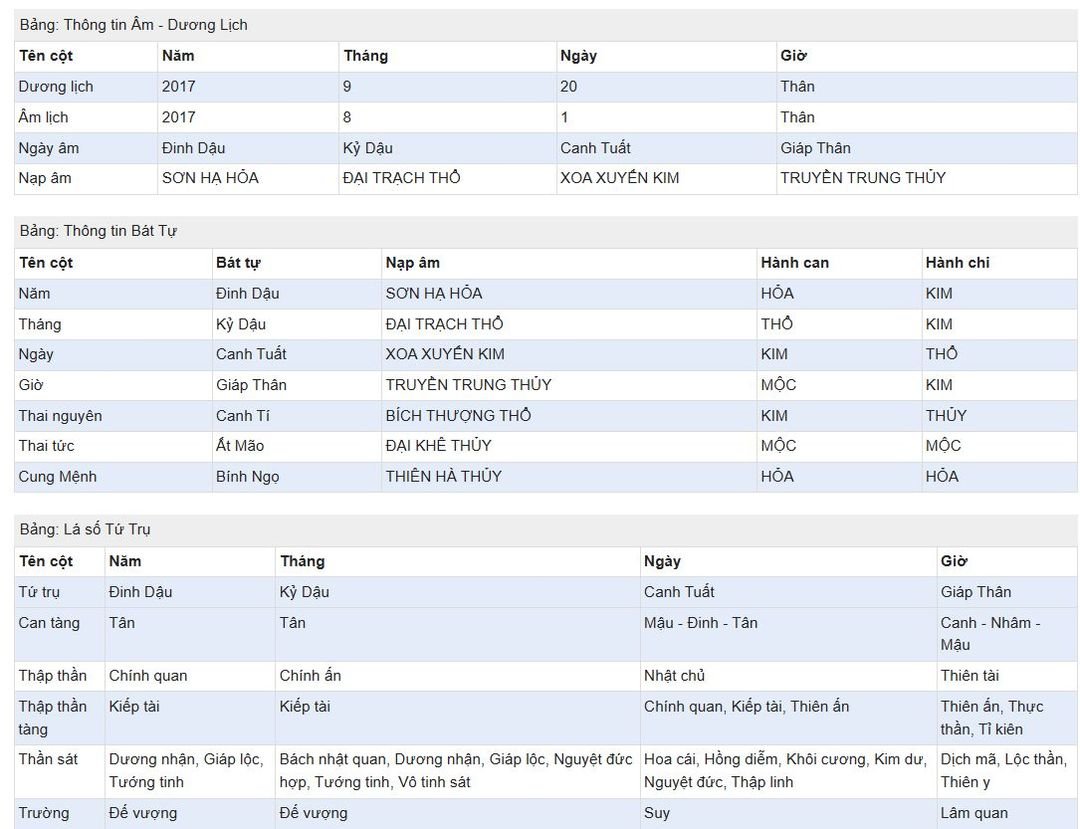Select the "Thai nguyên" row label
Viewport: 1080px width, 829px height.
60,416
